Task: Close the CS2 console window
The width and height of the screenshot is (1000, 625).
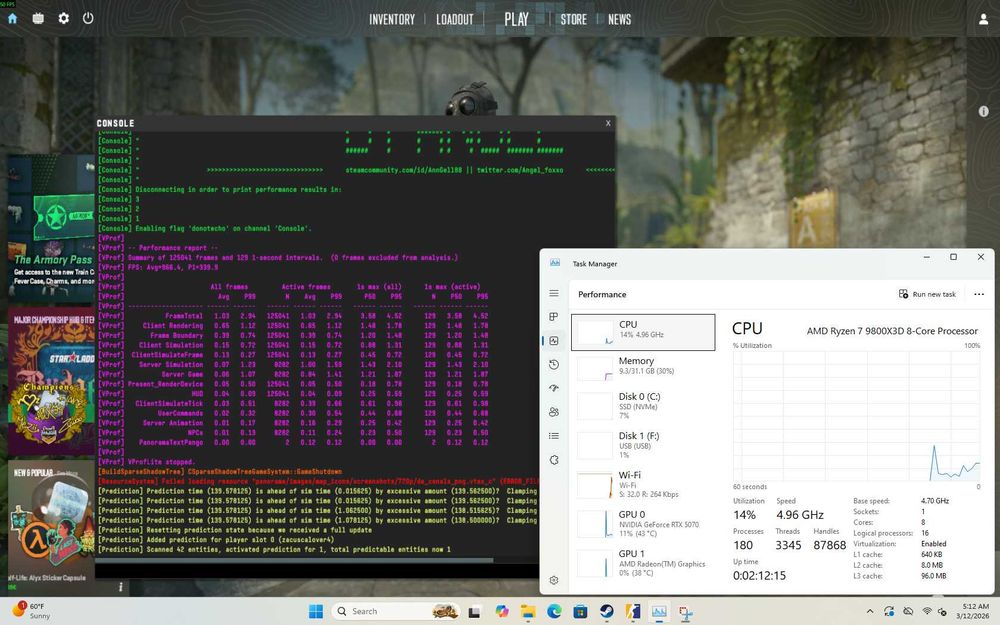Action: click(608, 123)
